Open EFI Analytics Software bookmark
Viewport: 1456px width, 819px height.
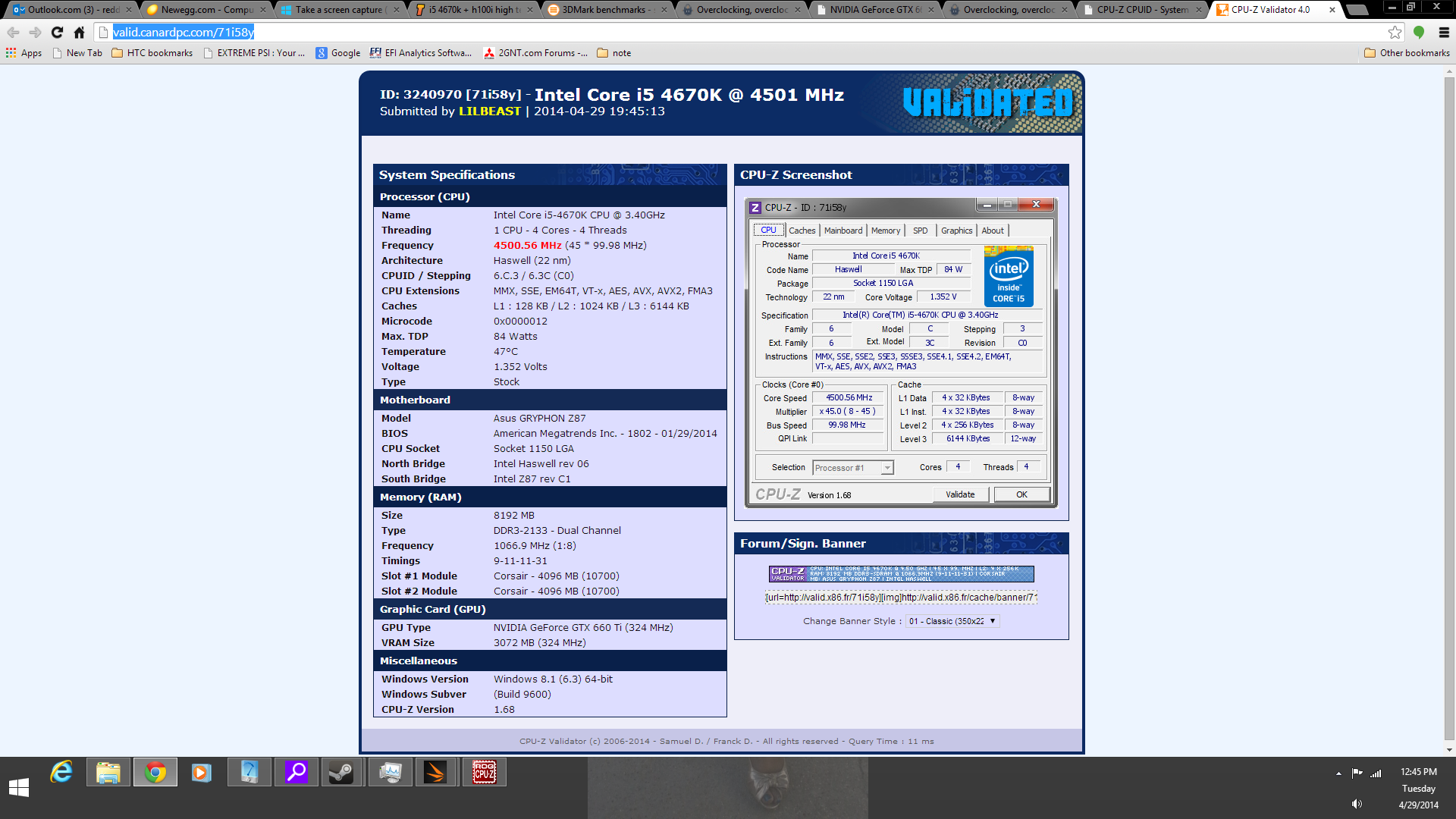point(421,53)
